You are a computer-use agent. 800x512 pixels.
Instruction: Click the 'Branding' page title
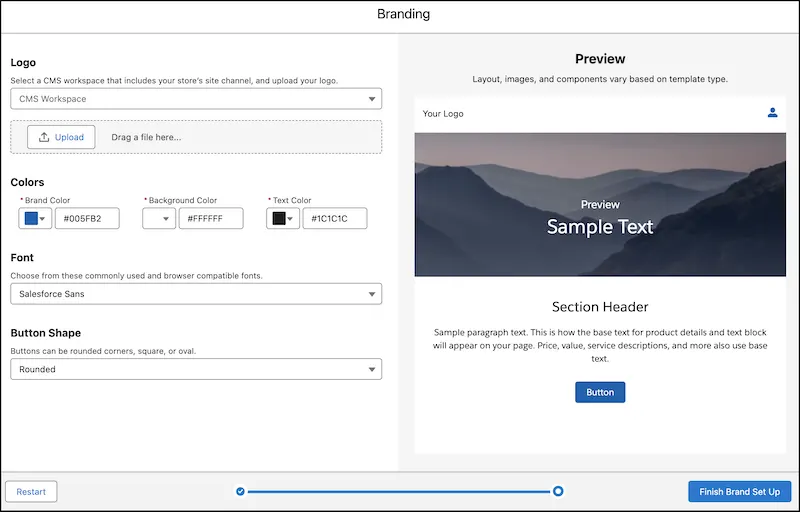click(x=403, y=14)
